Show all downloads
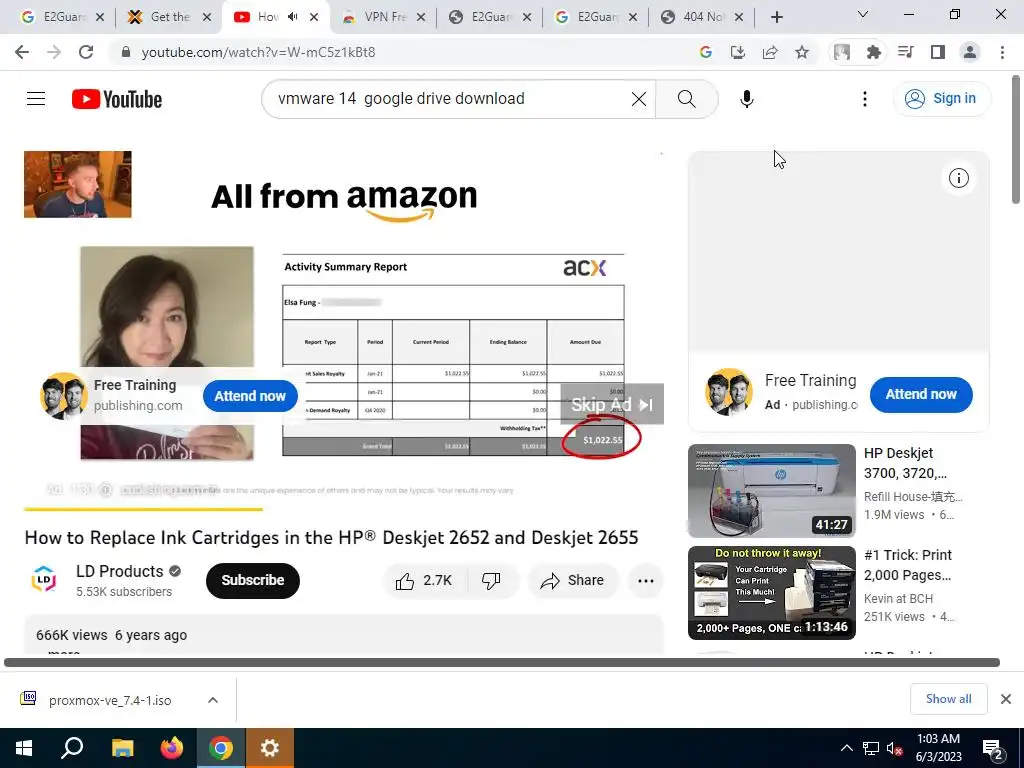The width and height of the screenshot is (1024, 768). pyautogui.click(x=948, y=699)
